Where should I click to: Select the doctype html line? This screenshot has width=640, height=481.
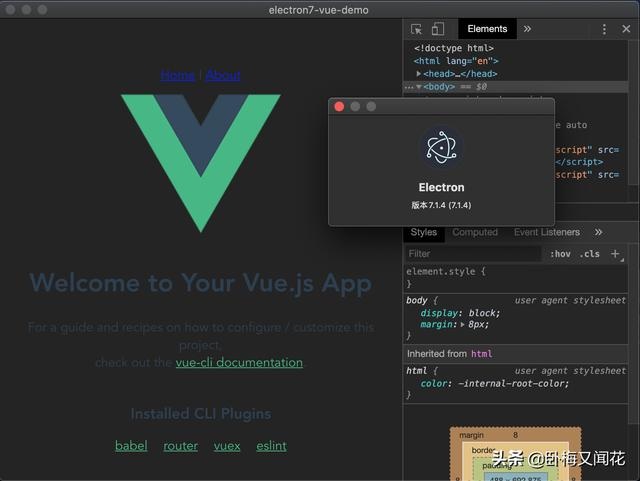click(x=453, y=48)
